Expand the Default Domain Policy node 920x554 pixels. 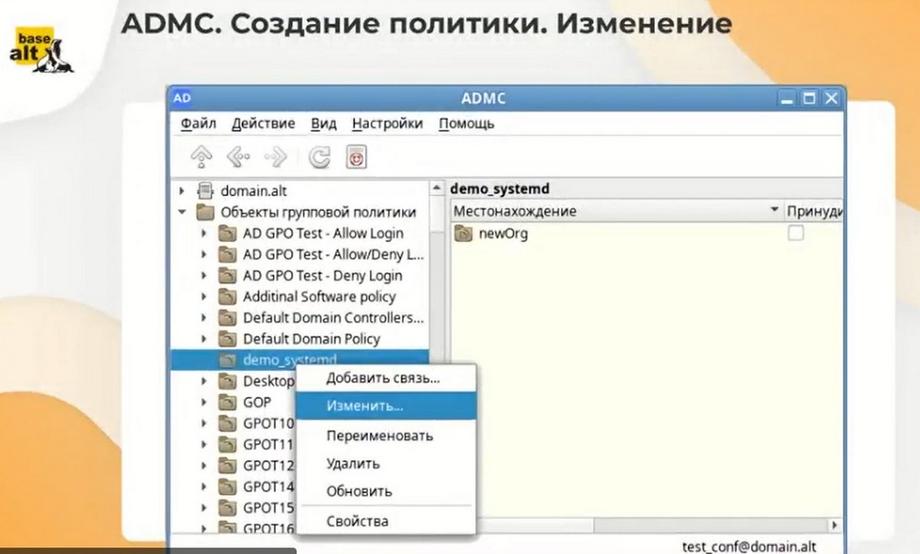(204, 339)
